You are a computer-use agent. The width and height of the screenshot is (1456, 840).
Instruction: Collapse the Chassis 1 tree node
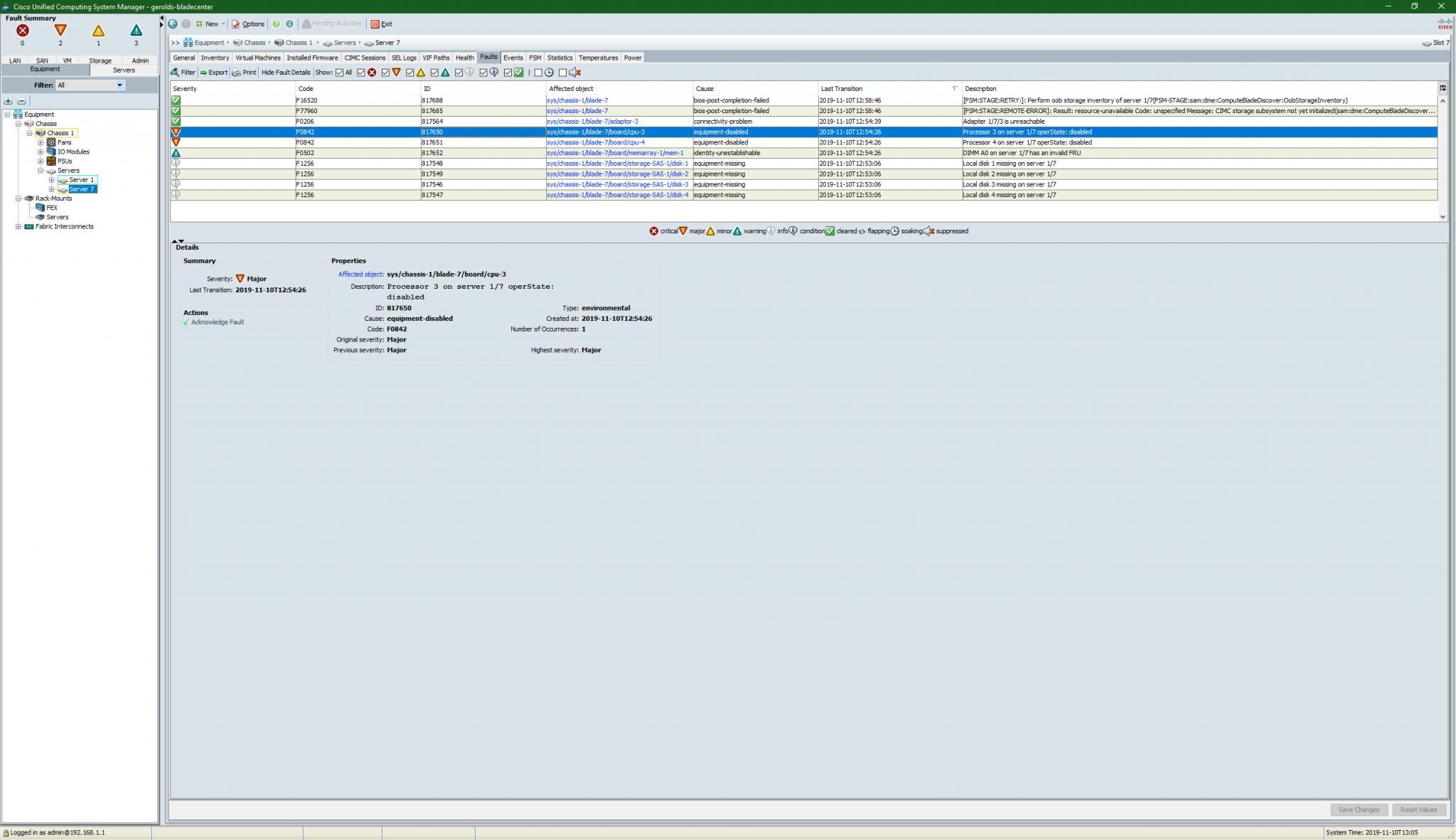(30, 133)
